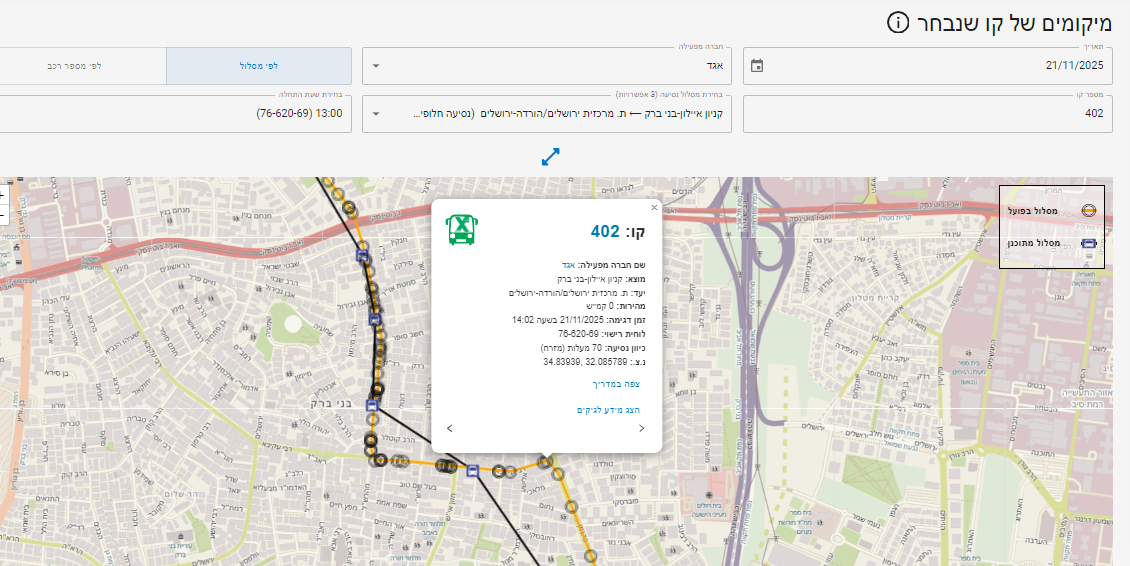Click the planned route legend bus icon
This screenshot has height=566, width=1130.
point(1089,243)
